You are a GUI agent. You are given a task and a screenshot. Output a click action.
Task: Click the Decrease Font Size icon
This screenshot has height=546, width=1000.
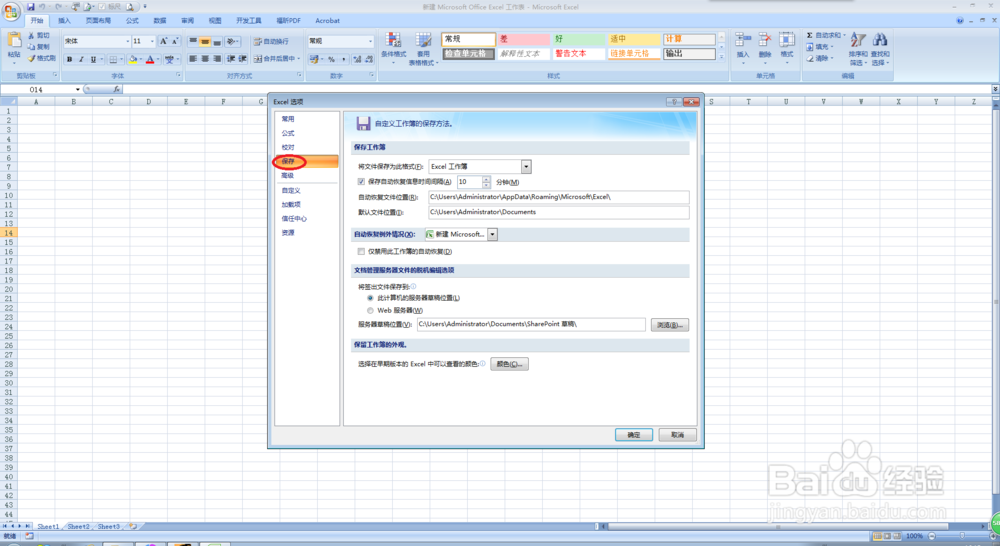[x=175, y=41]
